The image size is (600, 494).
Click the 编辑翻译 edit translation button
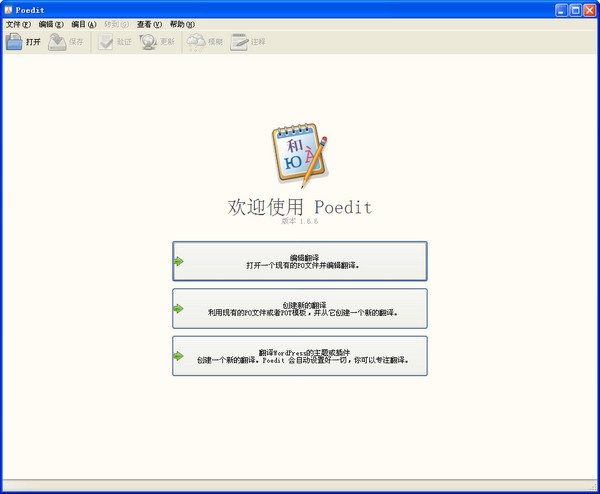(x=300, y=261)
